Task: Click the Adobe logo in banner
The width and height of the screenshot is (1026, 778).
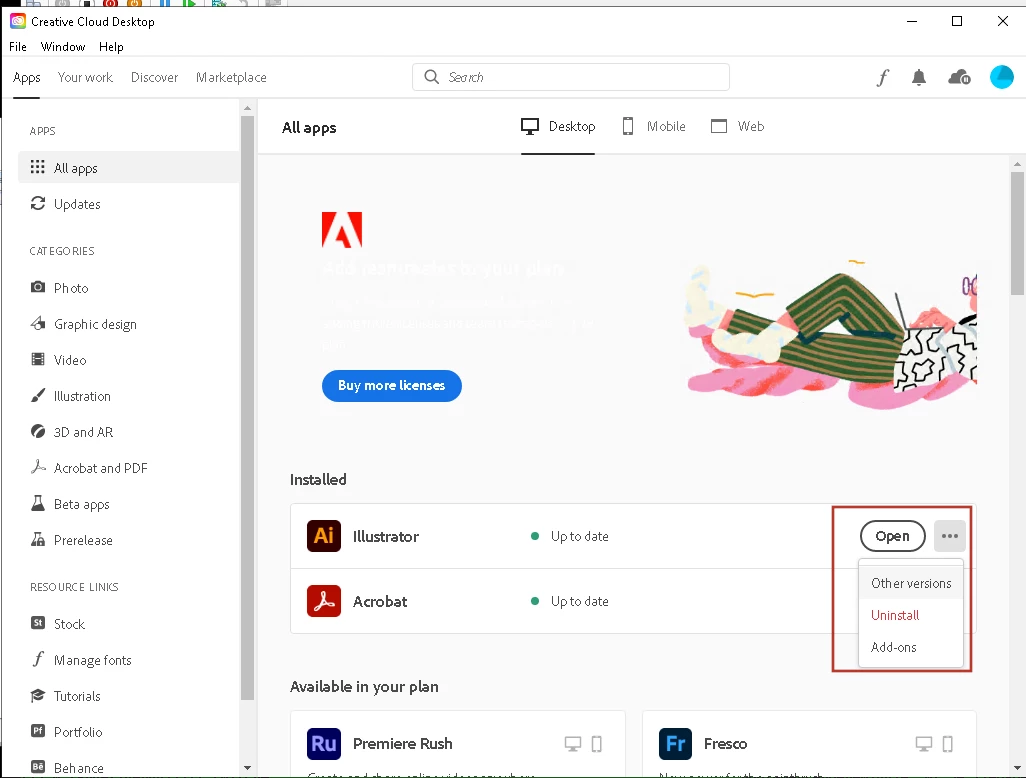Action: click(342, 230)
